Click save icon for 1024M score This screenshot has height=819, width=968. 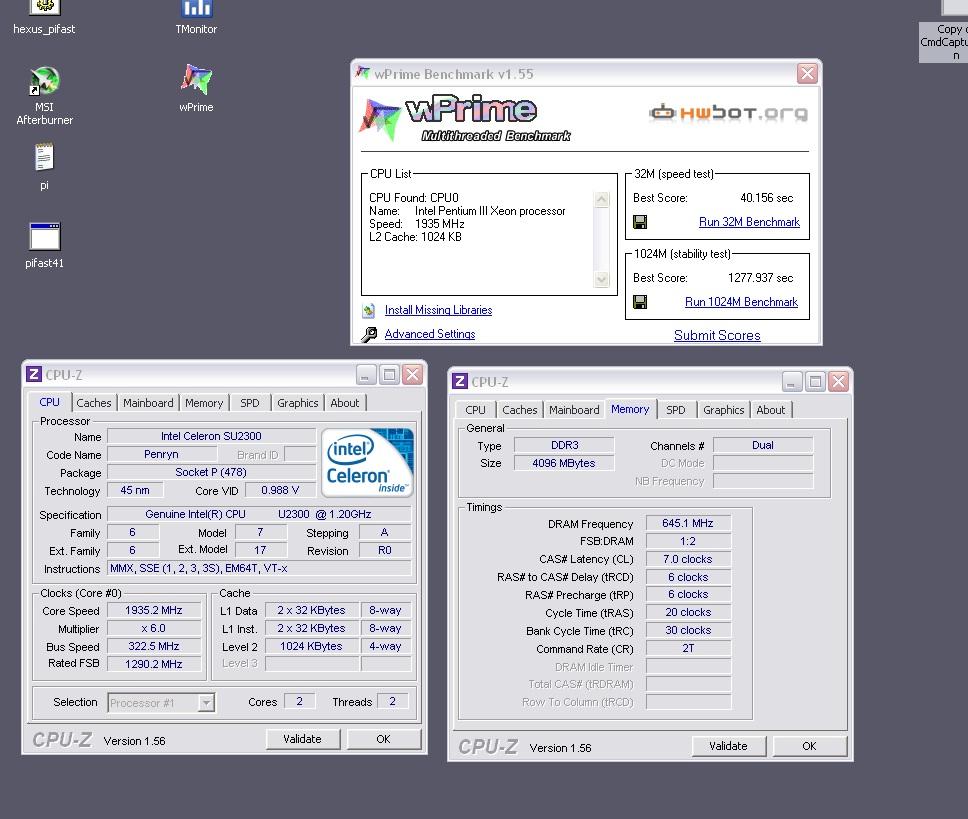[x=640, y=302]
